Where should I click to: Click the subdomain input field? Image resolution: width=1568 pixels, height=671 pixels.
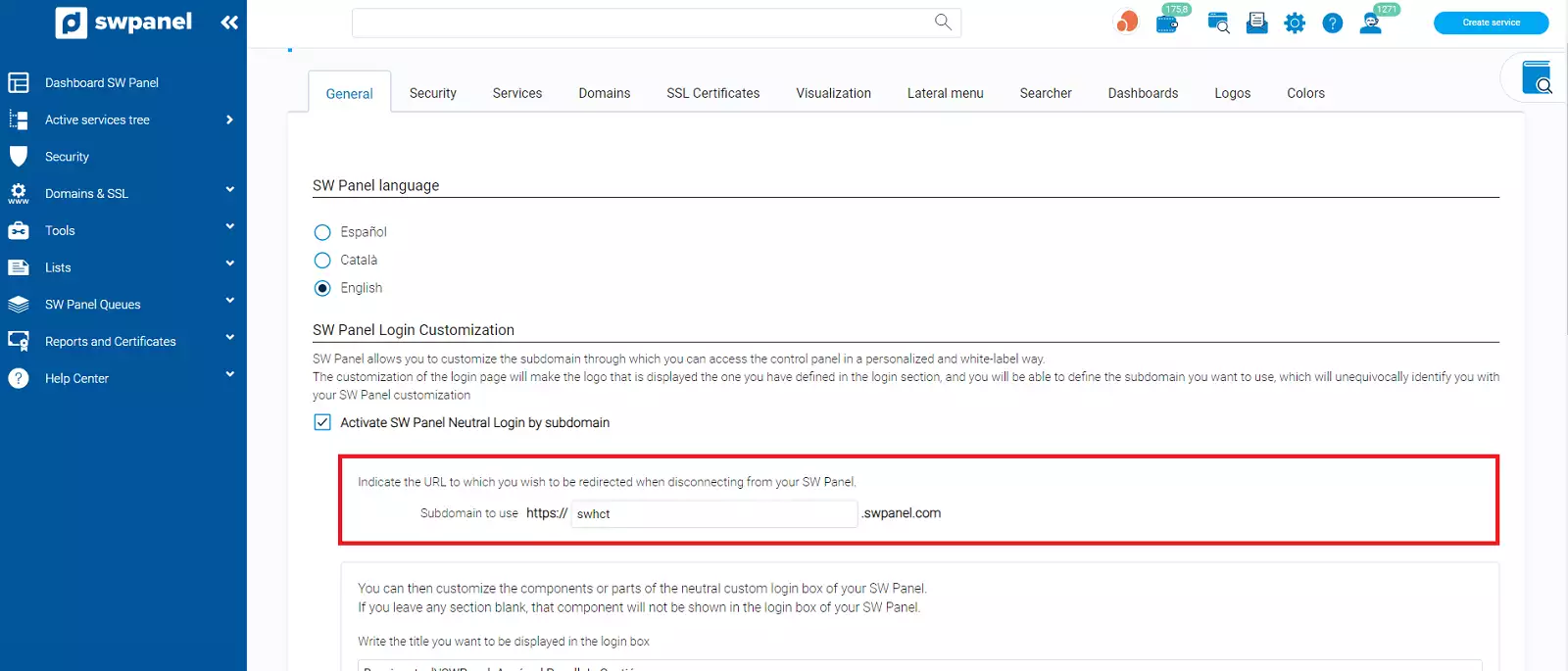(713, 514)
